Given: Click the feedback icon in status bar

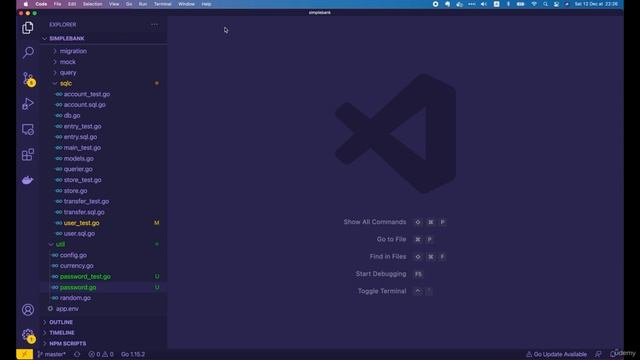Looking at the screenshot, I should [598, 354].
